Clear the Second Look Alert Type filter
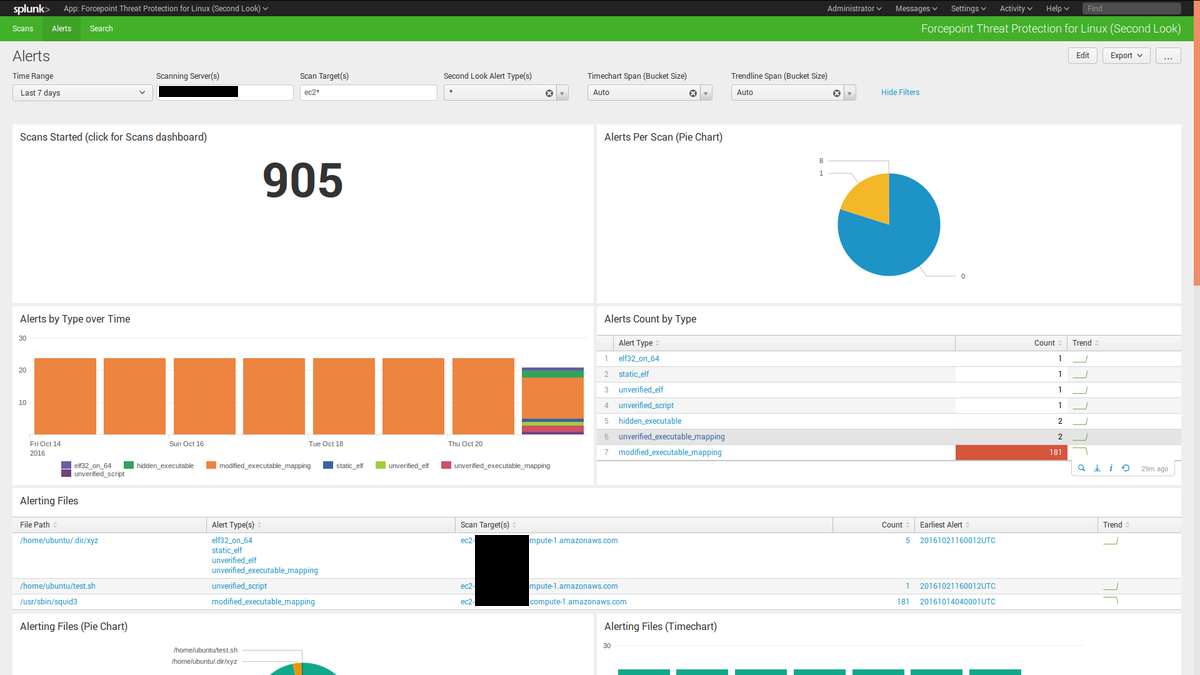 (550, 91)
